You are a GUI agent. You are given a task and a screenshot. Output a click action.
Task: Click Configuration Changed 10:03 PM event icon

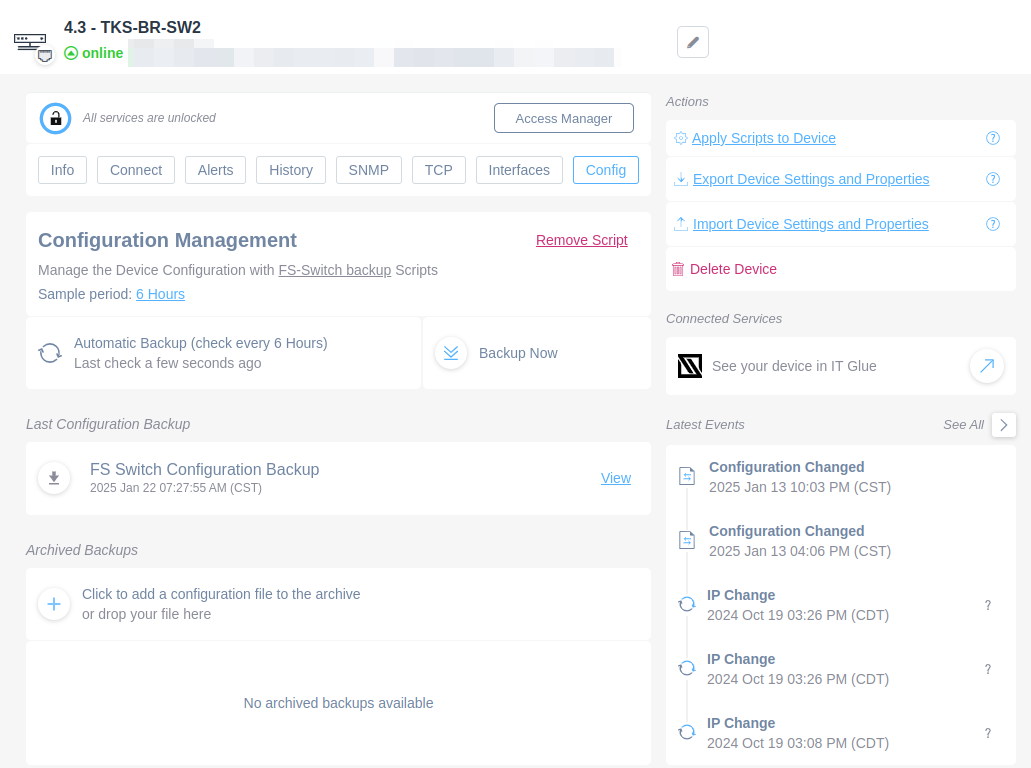[686, 476]
